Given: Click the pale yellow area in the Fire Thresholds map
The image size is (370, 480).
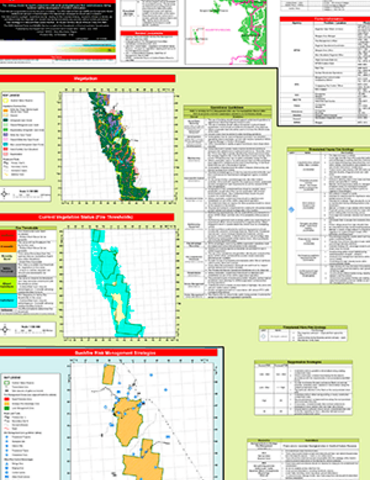Looking at the screenshot, I should point(118,308).
